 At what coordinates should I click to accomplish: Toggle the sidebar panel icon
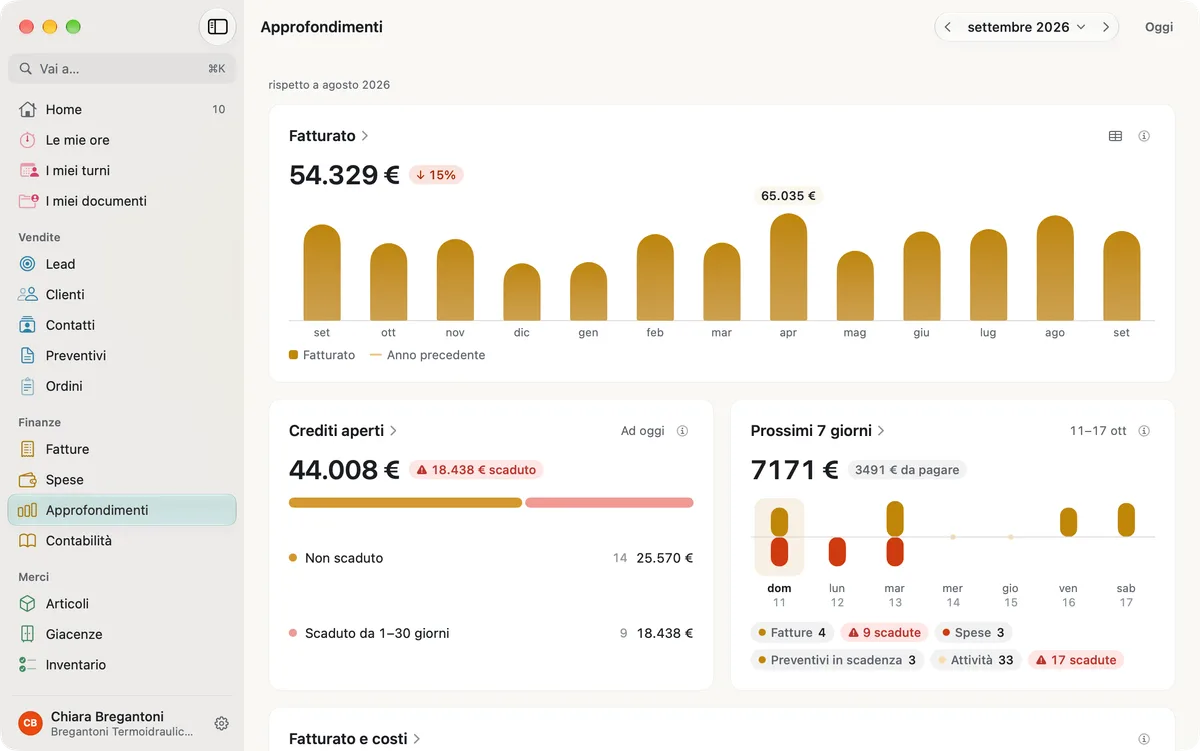pos(217,27)
